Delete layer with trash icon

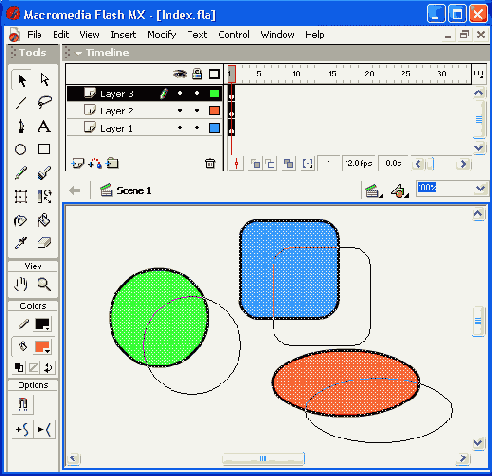pos(210,163)
